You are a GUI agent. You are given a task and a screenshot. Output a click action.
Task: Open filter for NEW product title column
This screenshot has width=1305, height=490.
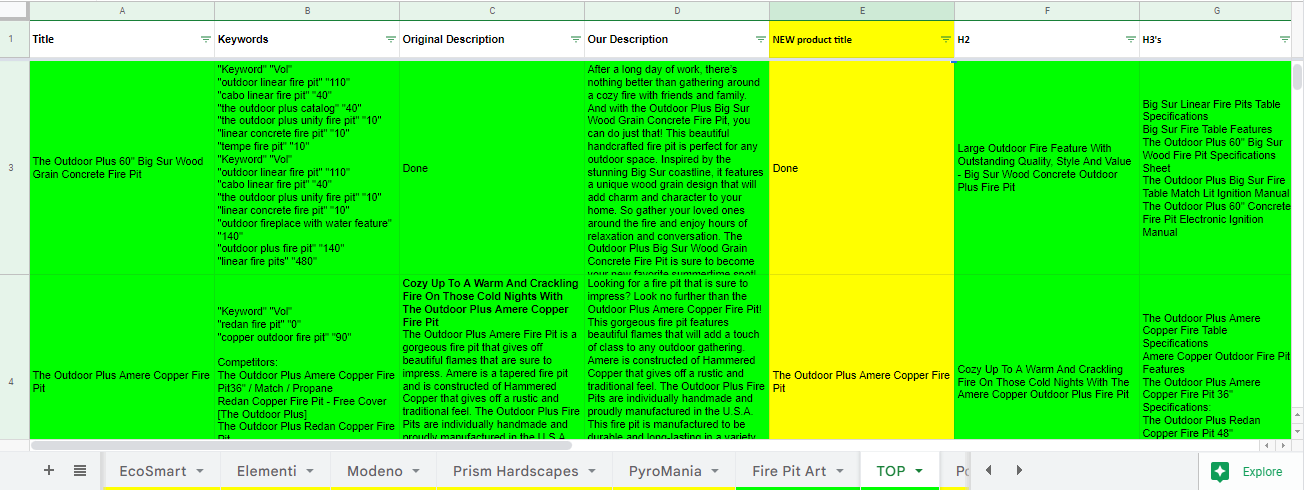pos(945,40)
